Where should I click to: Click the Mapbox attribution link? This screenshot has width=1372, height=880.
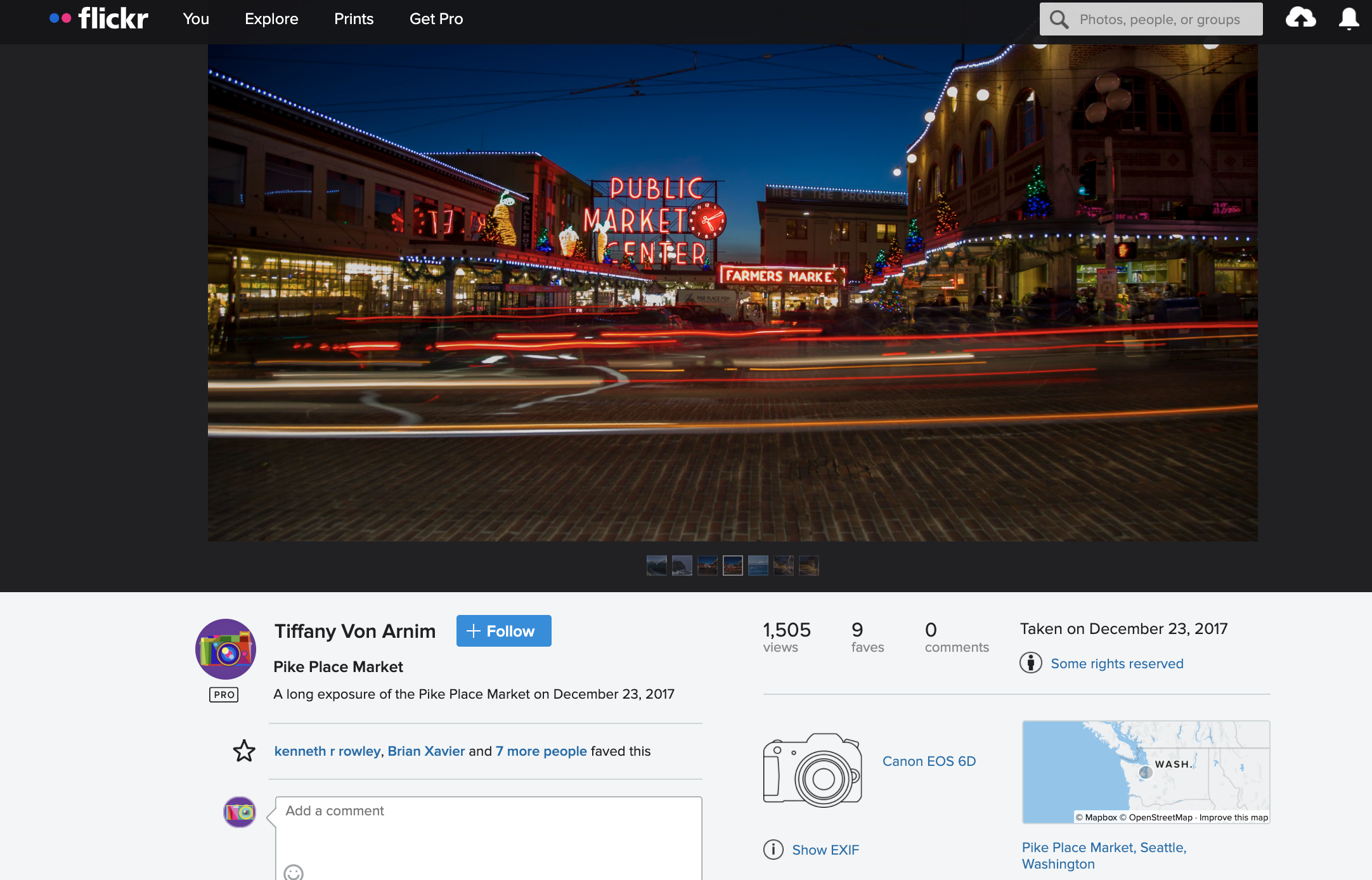click(x=1096, y=817)
